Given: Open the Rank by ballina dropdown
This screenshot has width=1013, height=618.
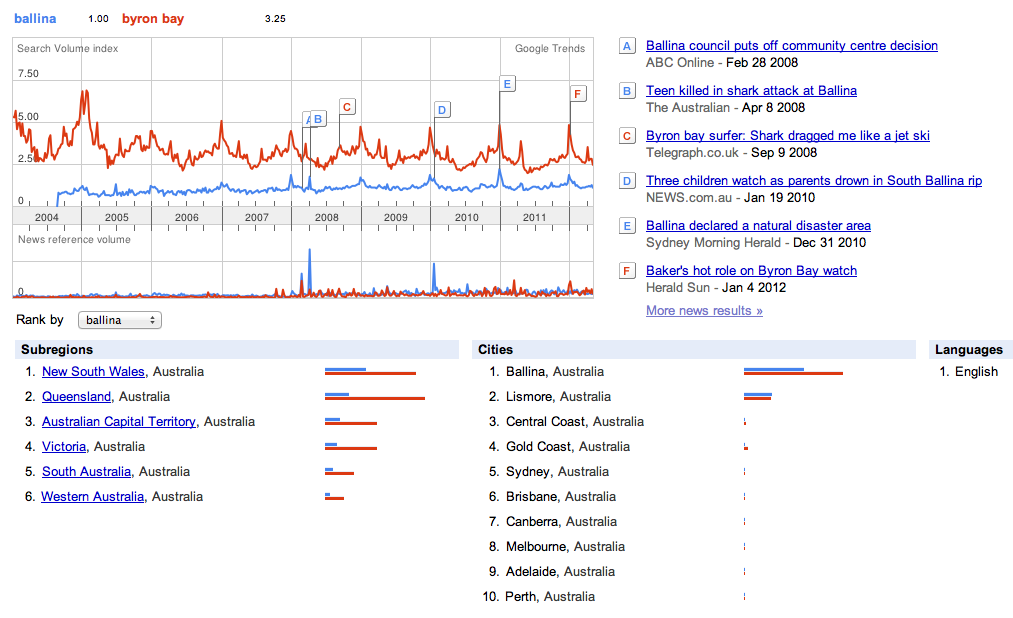Looking at the screenshot, I should click(120, 320).
